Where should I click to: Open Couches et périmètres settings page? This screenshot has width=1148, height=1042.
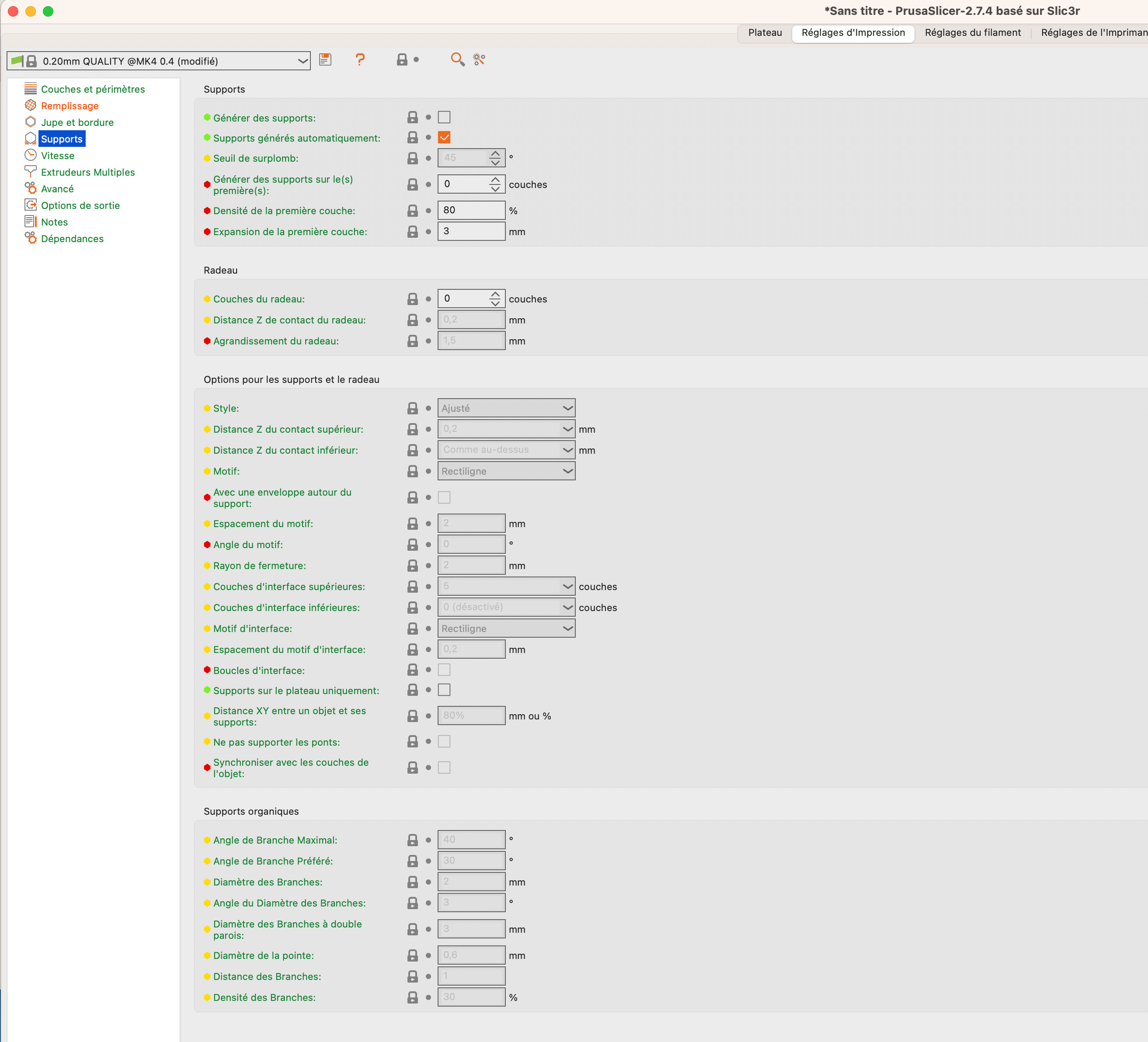pos(93,90)
